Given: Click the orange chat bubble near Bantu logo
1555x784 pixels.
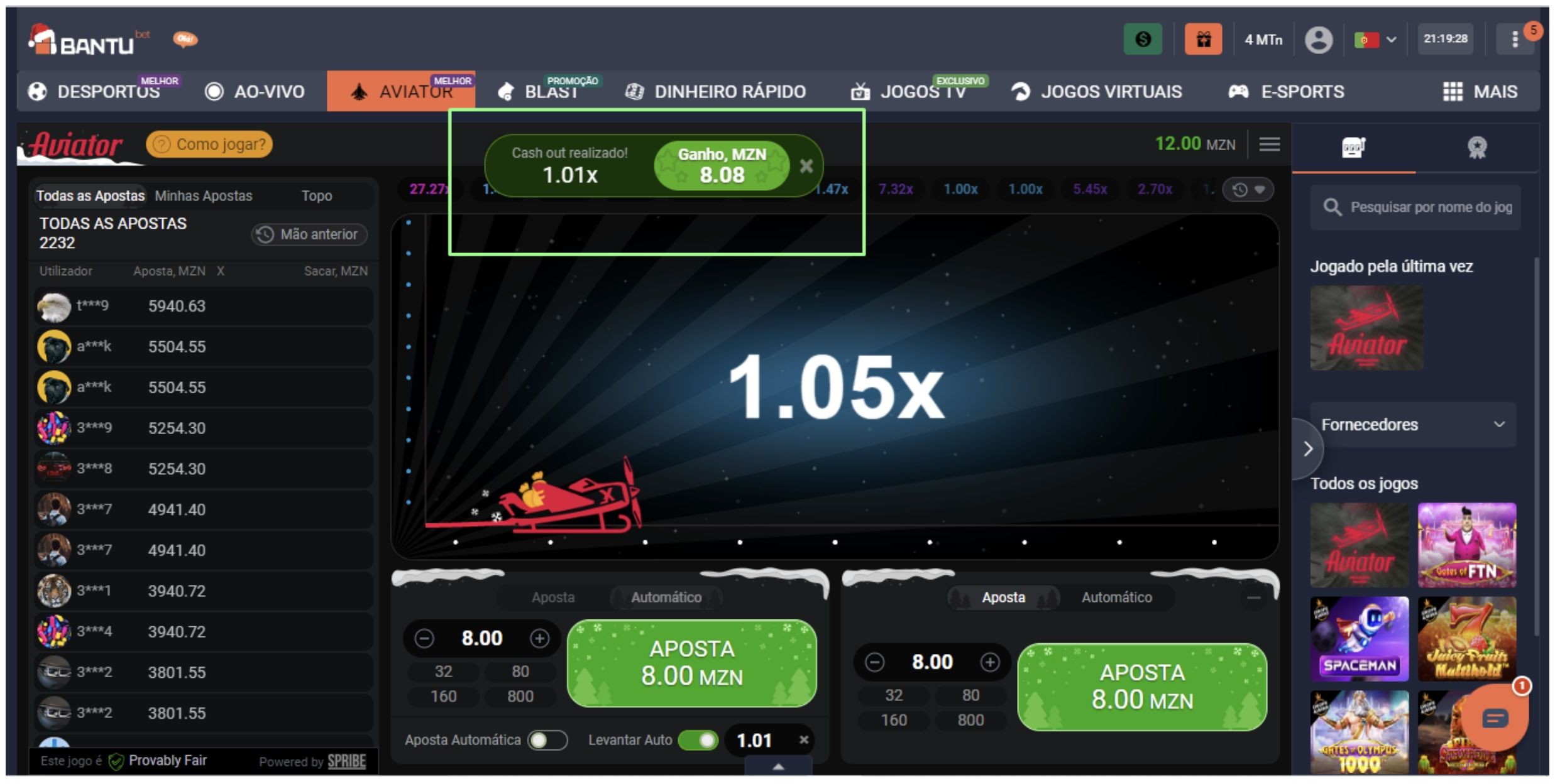Looking at the screenshot, I should (185, 40).
